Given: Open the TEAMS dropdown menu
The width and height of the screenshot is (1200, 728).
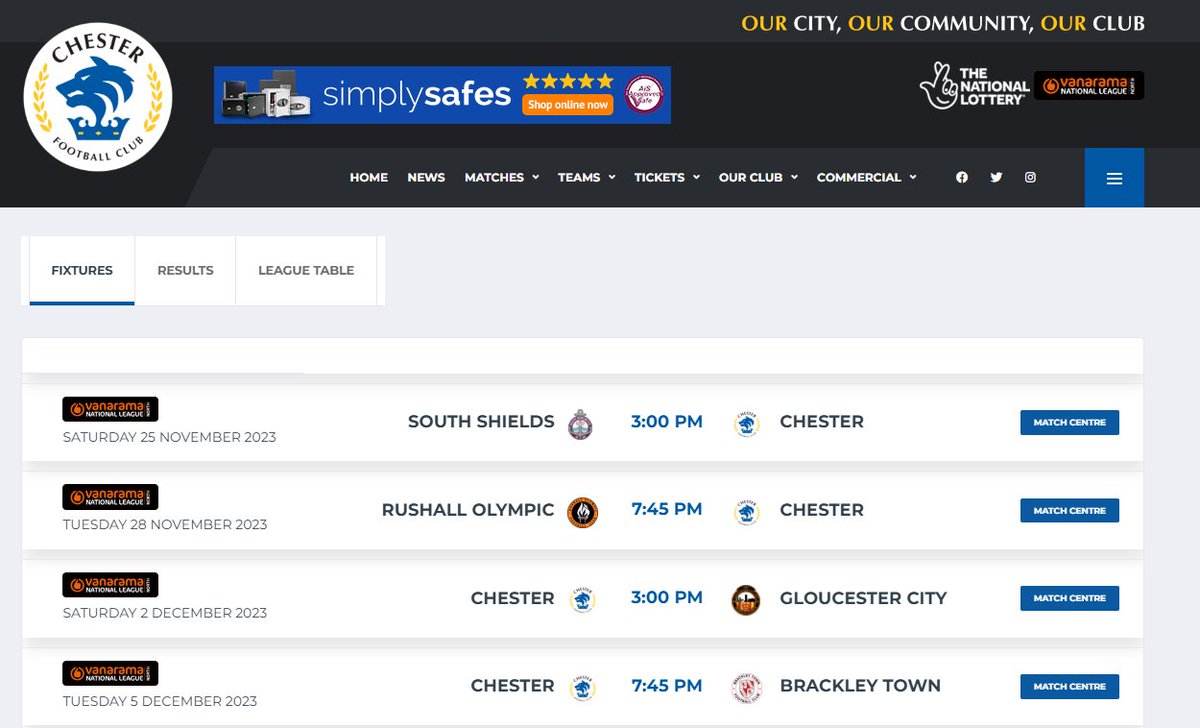Looking at the screenshot, I should click(x=586, y=177).
